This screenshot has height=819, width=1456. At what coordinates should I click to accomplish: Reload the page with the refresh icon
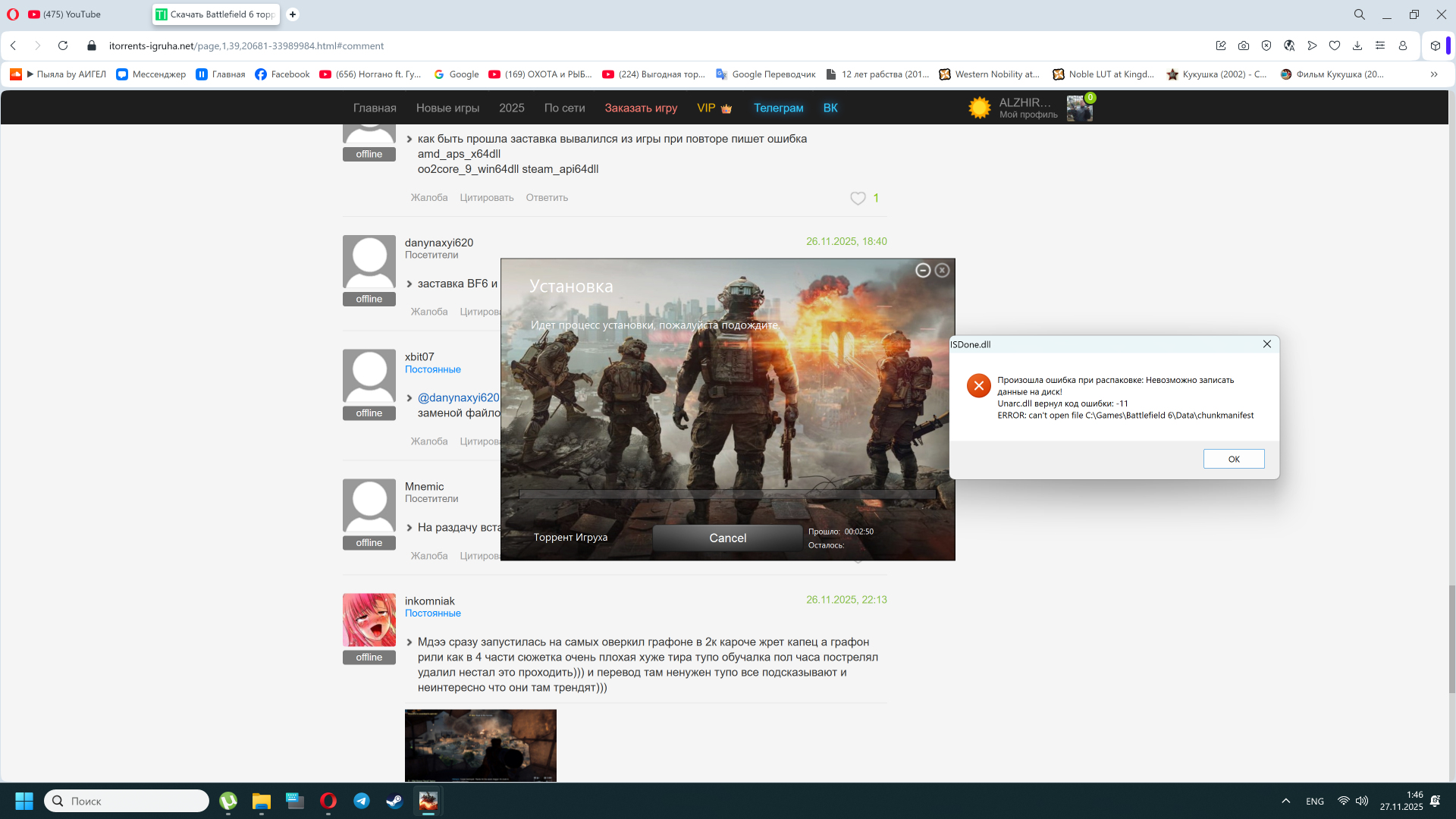pos(63,45)
